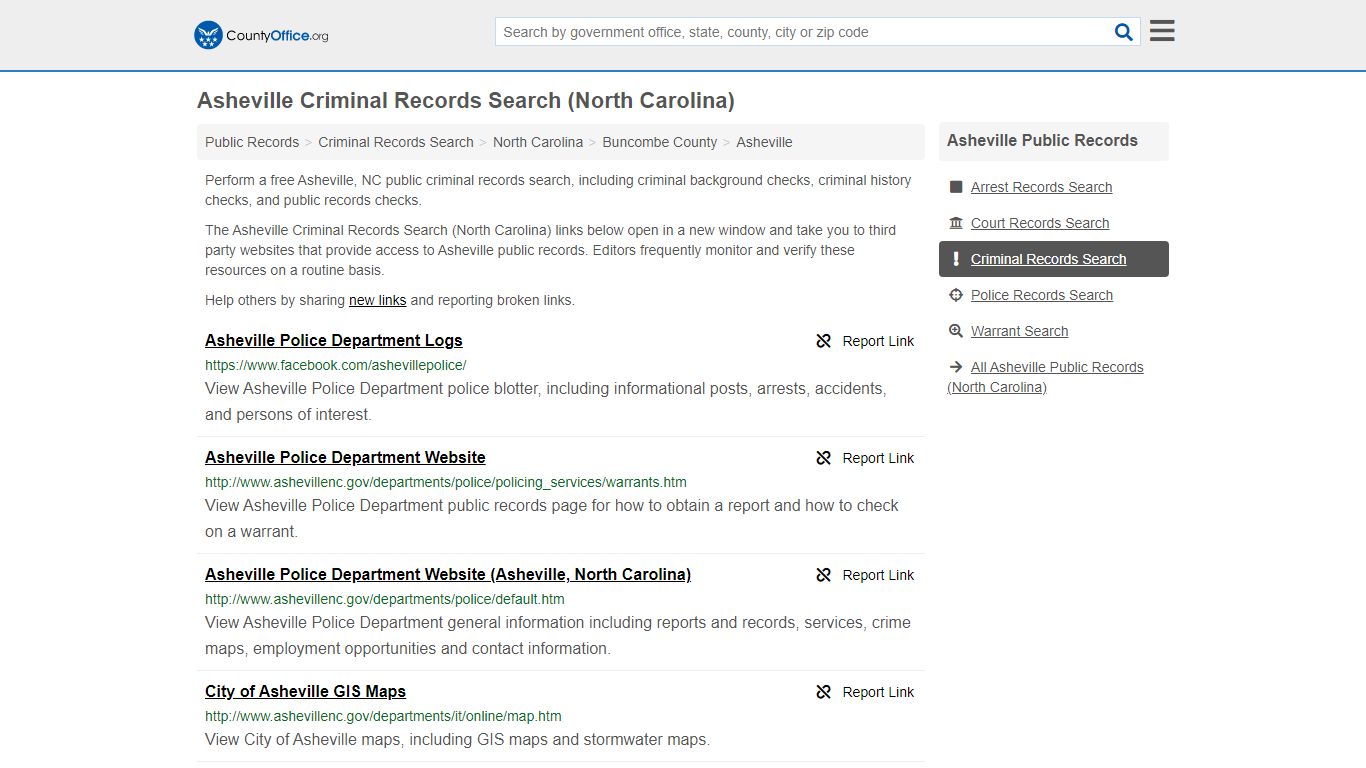Image resolution: width=1366 pixels, height=768 pixels.
Task: Open the it/online/map.htm URL
Action: tap(383, 716)
